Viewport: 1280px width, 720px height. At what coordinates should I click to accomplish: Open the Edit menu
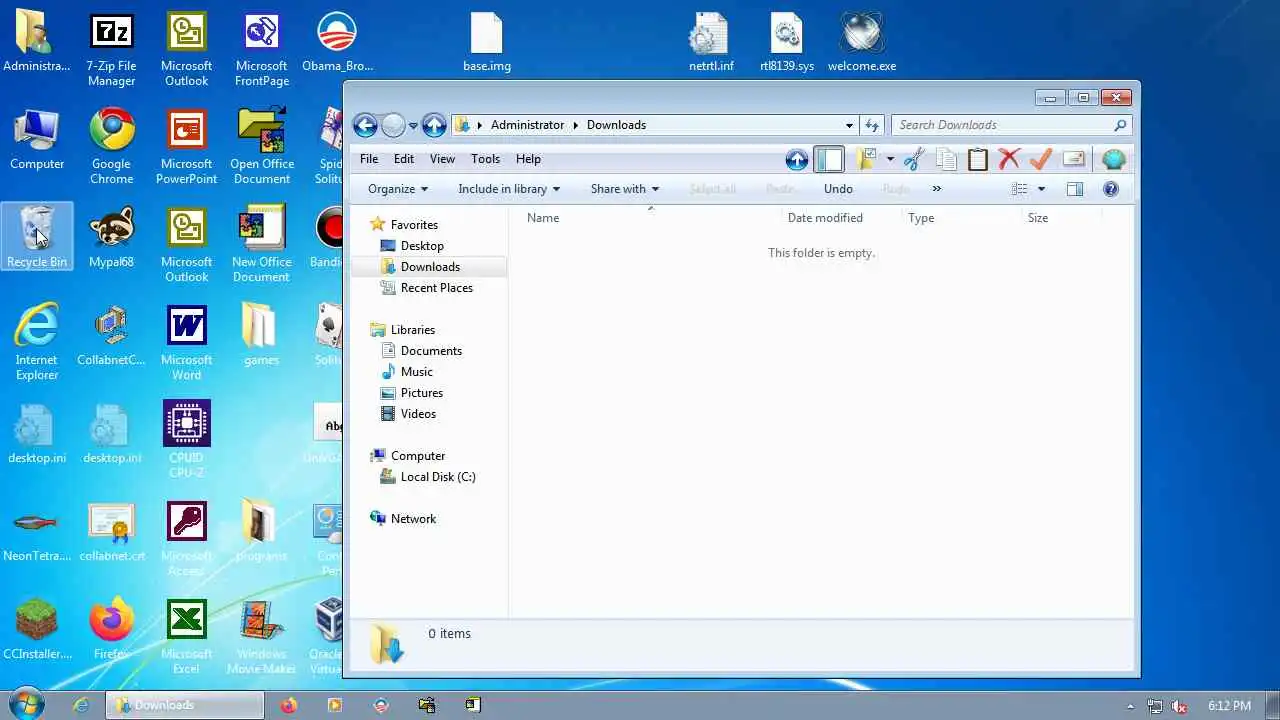point(404,159)
